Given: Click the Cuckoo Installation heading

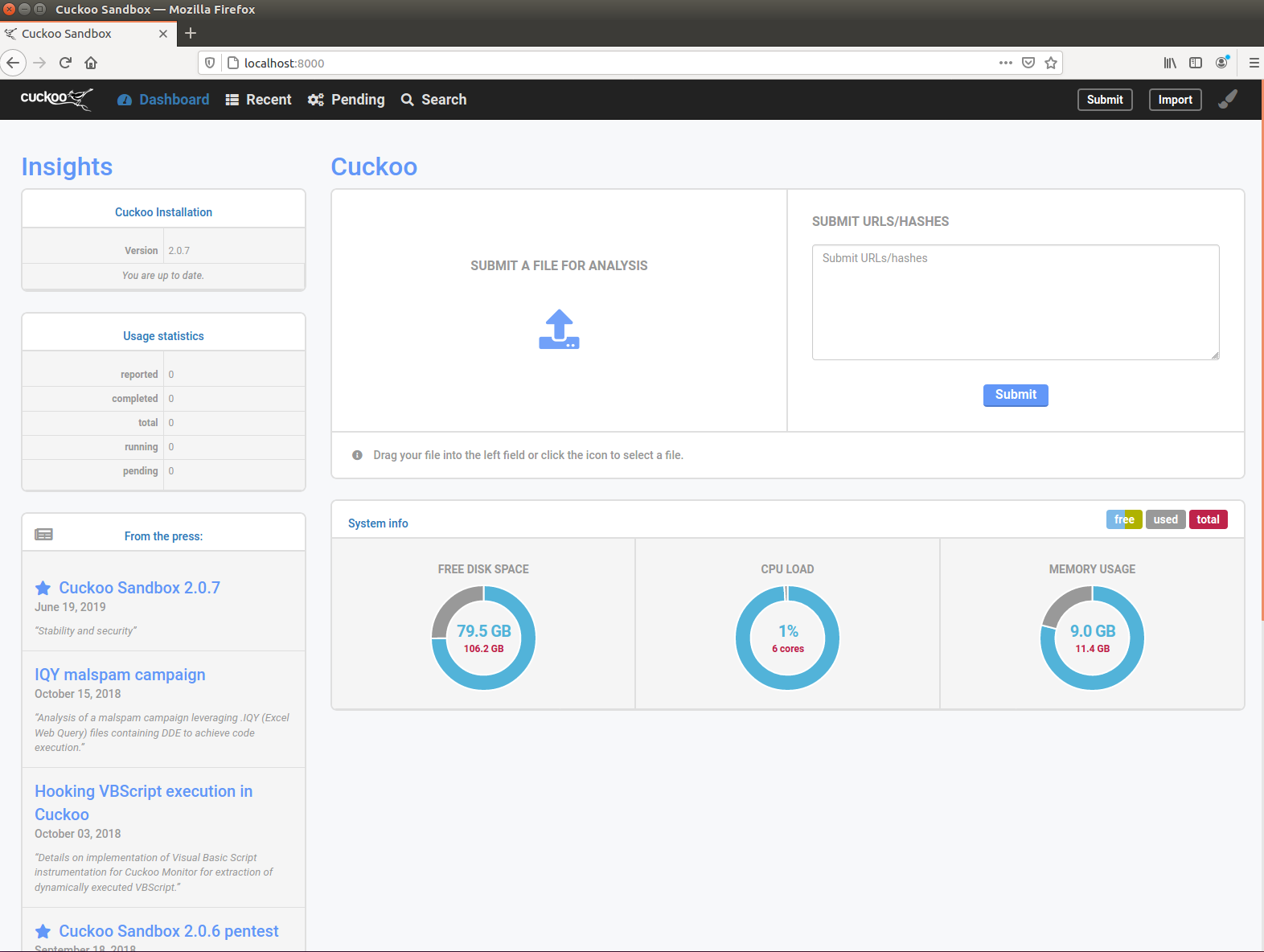Looking at the screenshot, I should click(163, 212).
